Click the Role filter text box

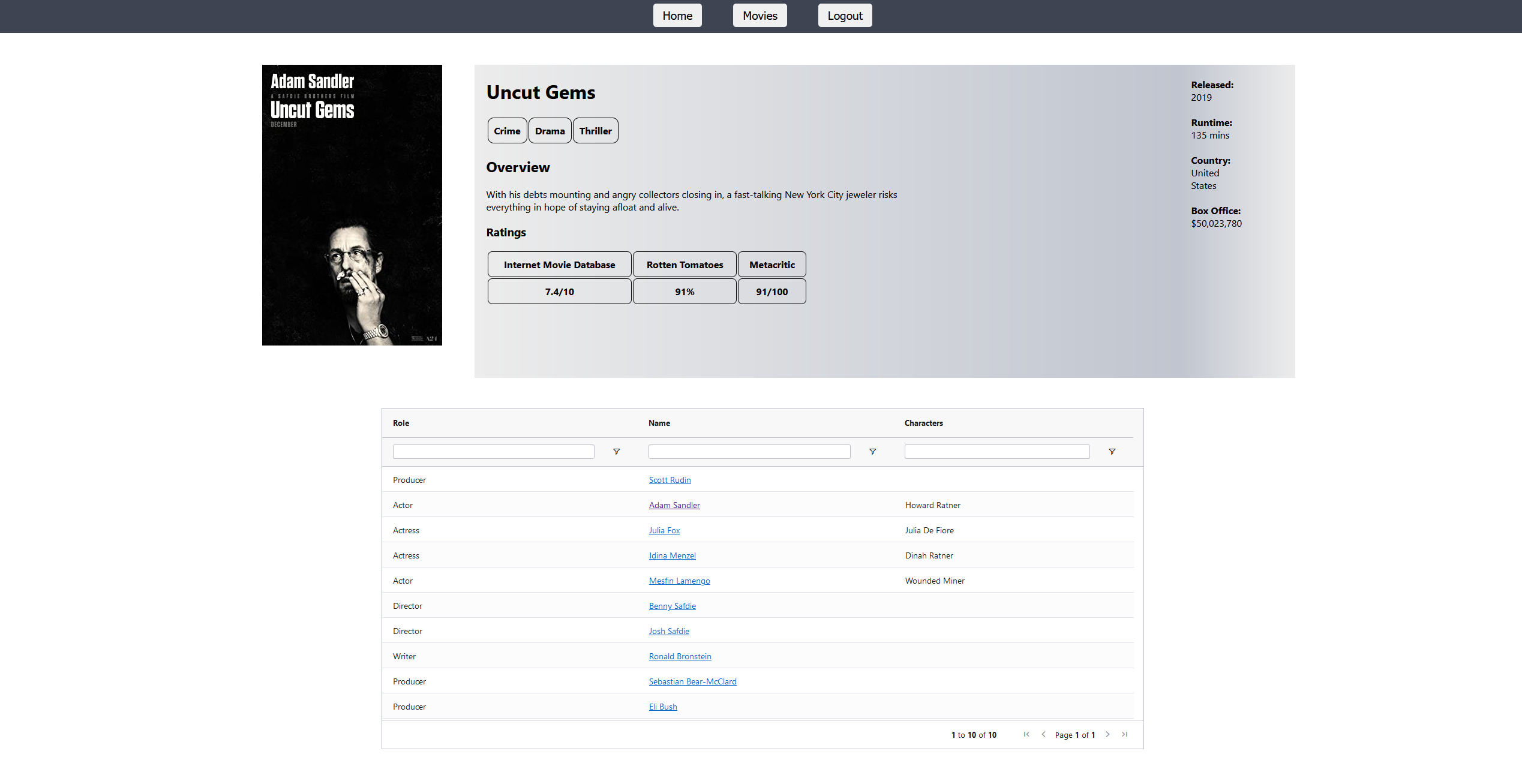pos(493,451)
